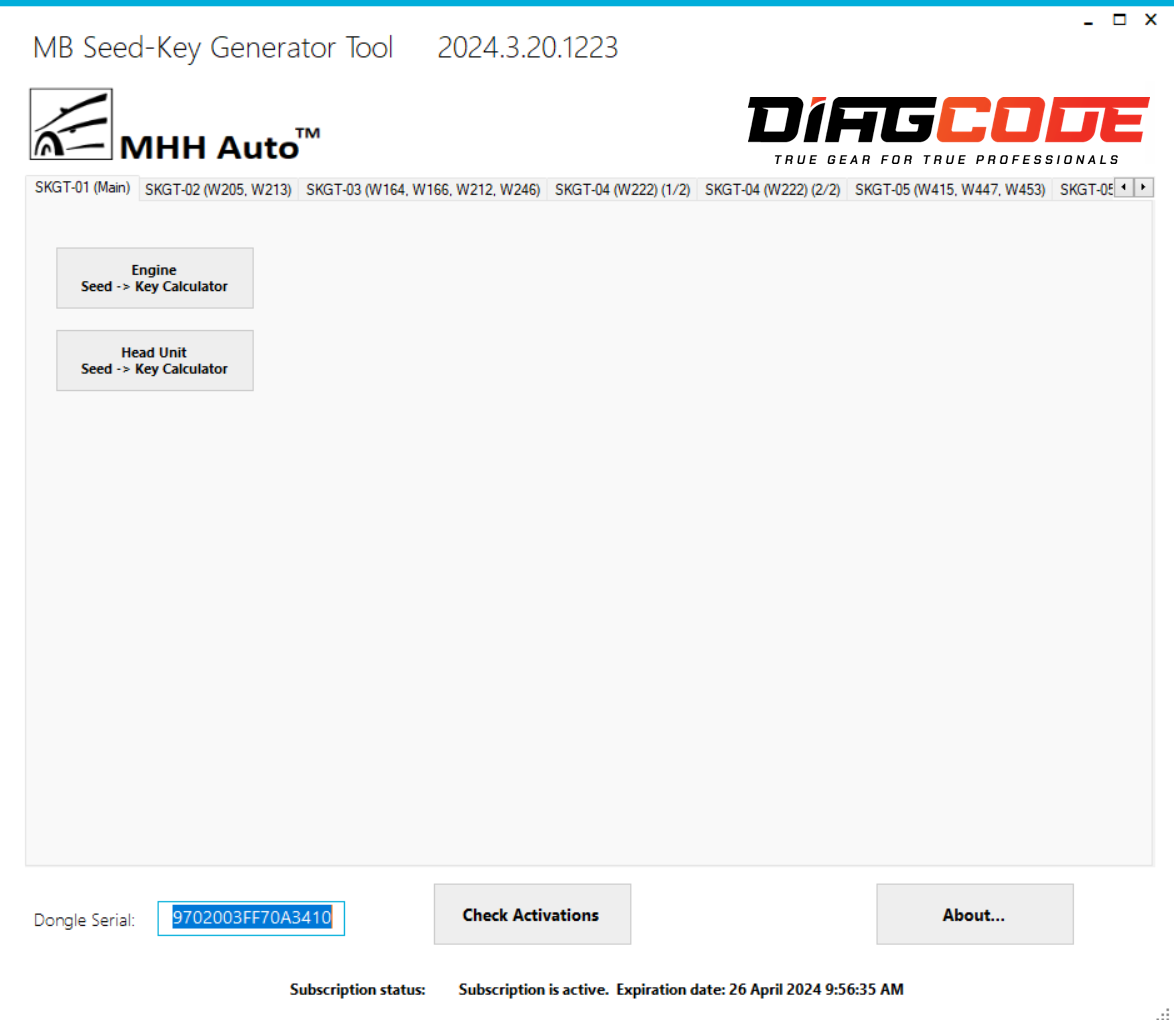Screen dimensions: 1174x1020
Task: Launch the Head Unit Seed -> Key Calculator
Action: click(x=155, y=360)
